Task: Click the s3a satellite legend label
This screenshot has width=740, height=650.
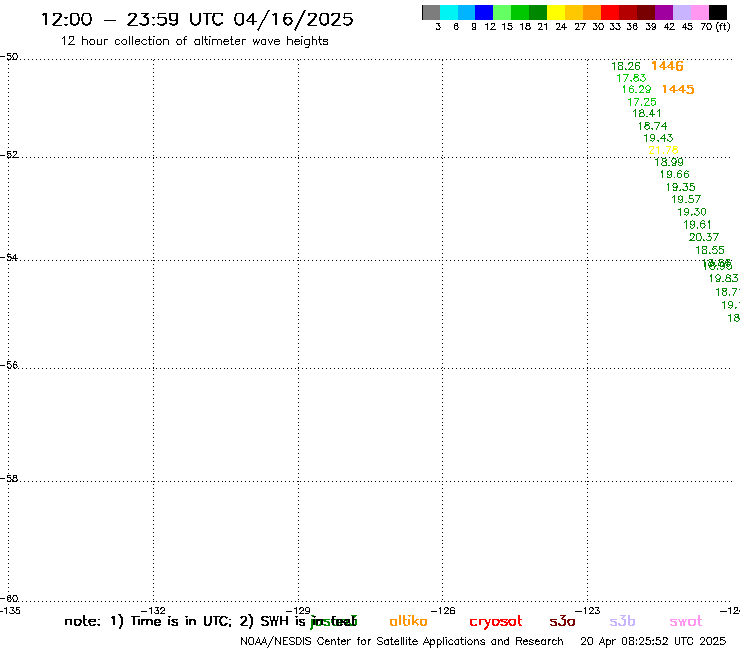Action: pos(562,622)
